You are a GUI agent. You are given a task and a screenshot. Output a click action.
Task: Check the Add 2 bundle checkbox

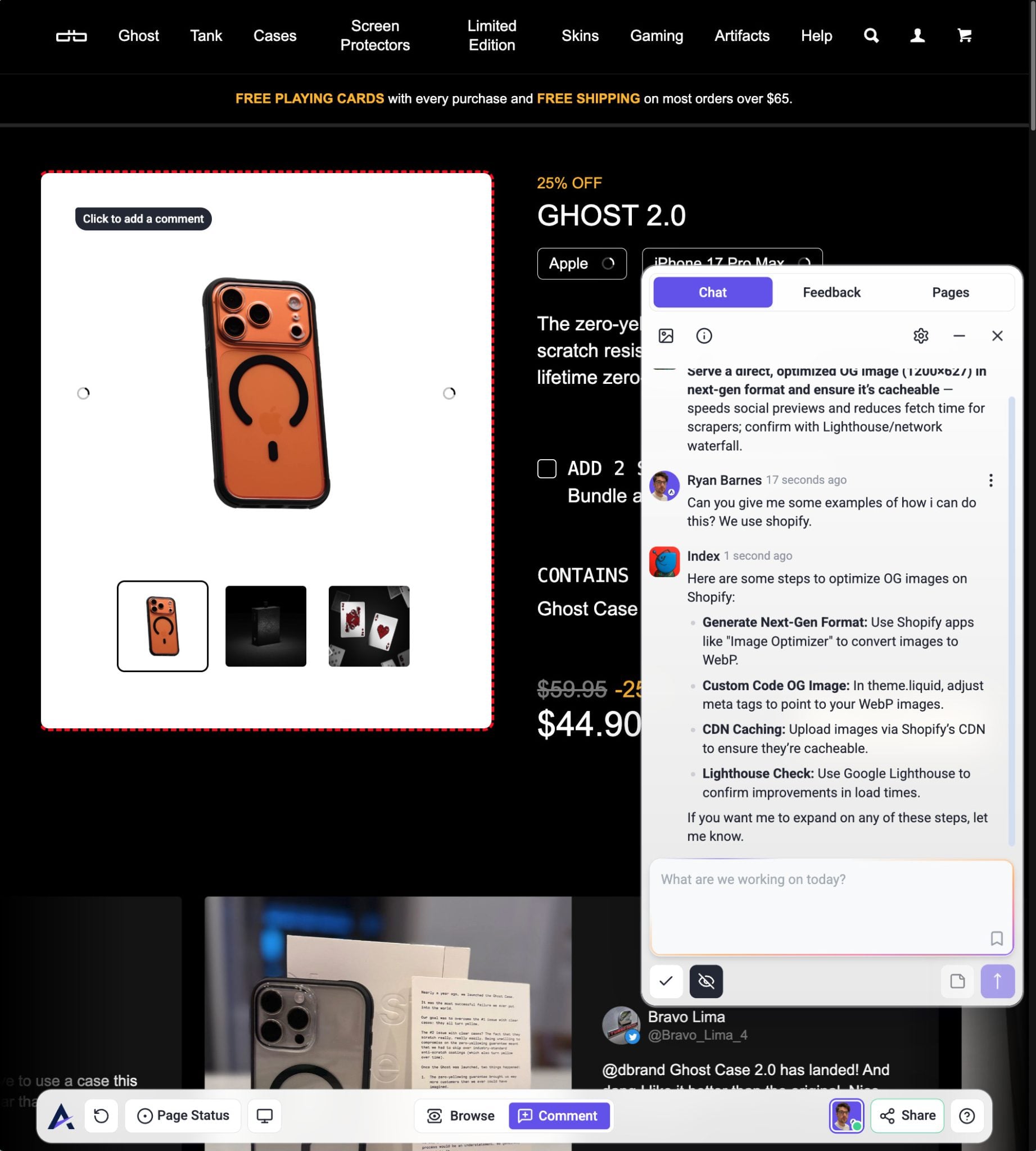tap(546, 469)
